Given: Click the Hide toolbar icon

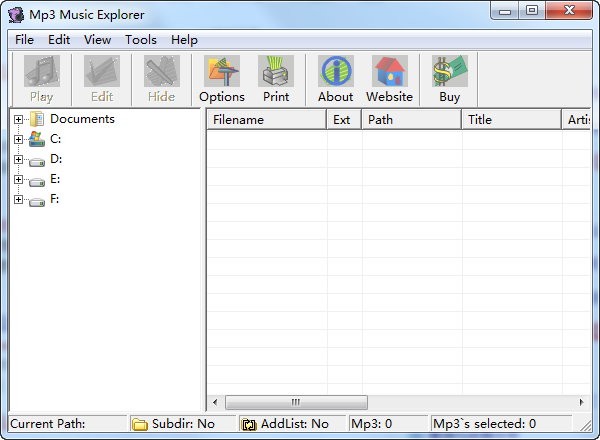Looking at the screenshot, I should [161, 72].
